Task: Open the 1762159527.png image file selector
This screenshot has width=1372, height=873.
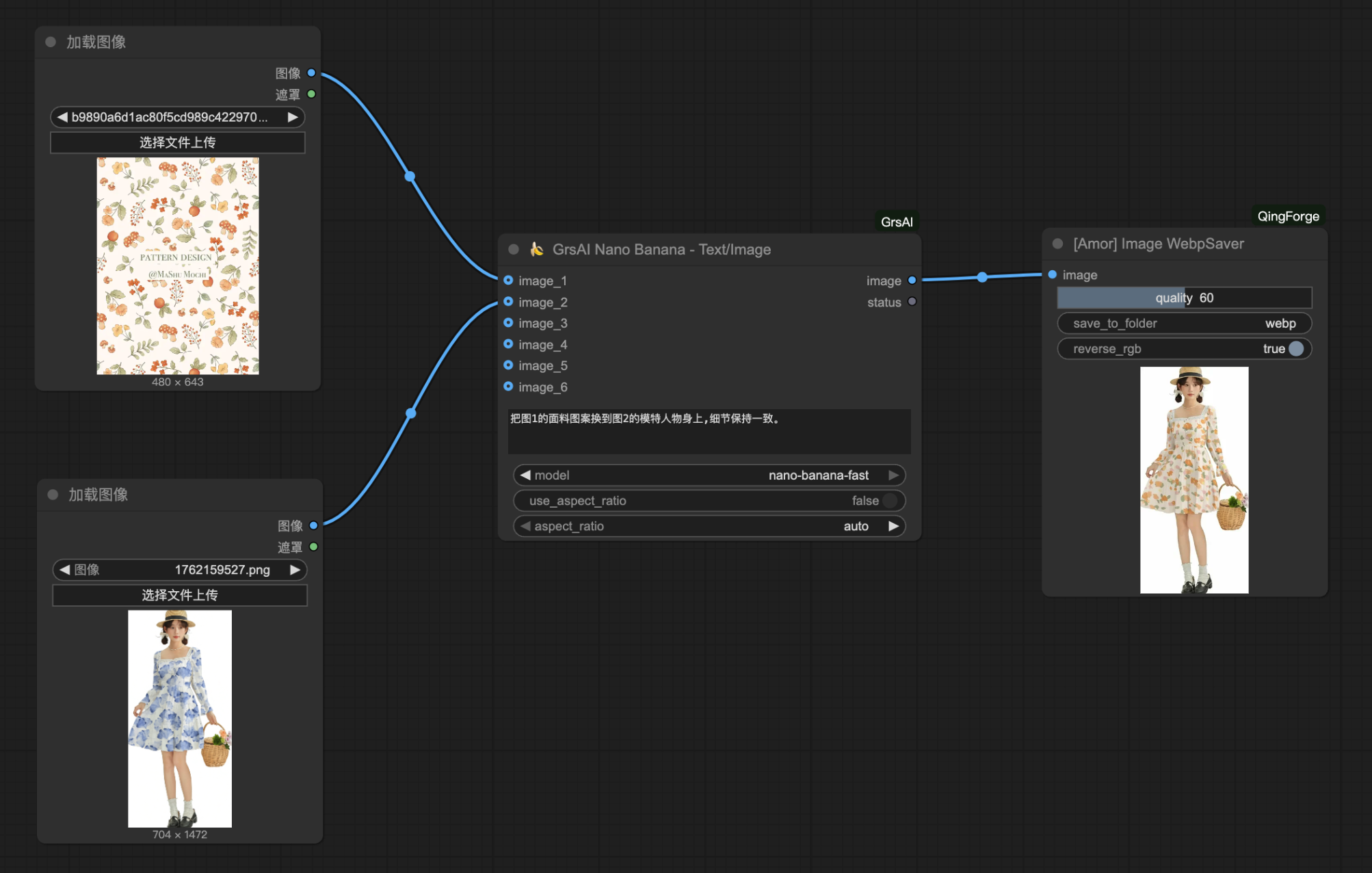Action: (180, 569)
